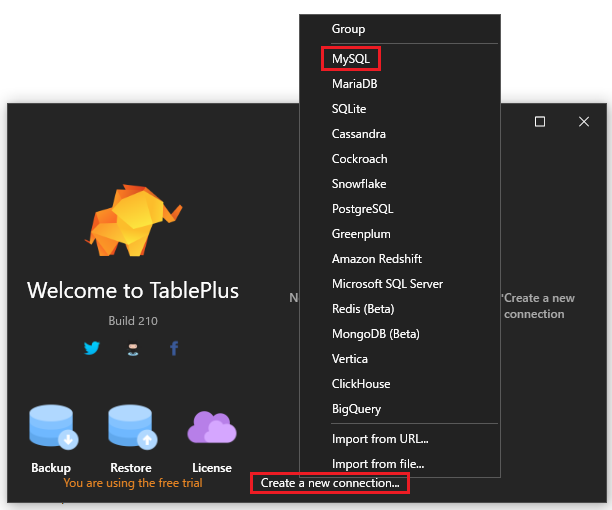The height and width of the screenshot is (510, 612).
Task: Select MariaDB connection type
Action: (400, 84)
